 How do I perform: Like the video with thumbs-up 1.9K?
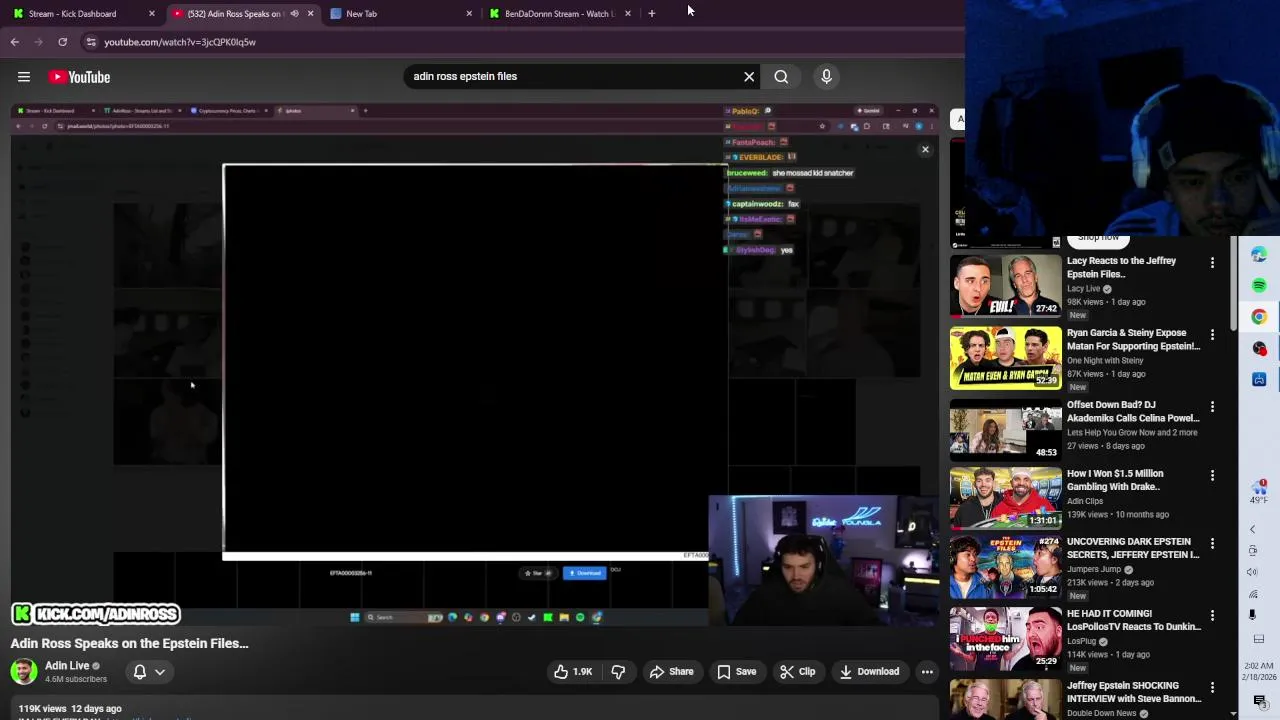[x=572, y=672]
